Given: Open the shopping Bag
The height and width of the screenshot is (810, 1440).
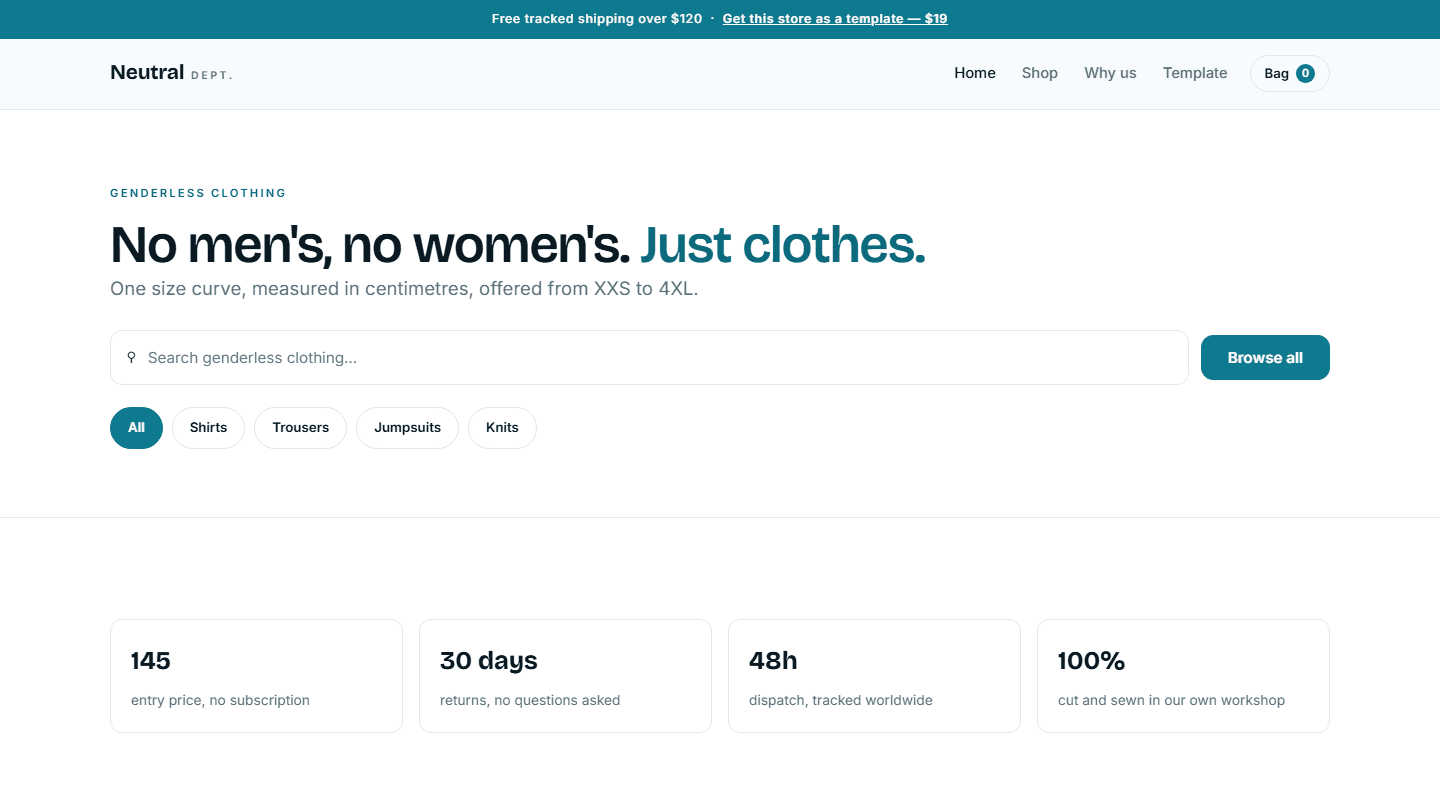Looking at the screenshot, I should (x=1290, y=73).
